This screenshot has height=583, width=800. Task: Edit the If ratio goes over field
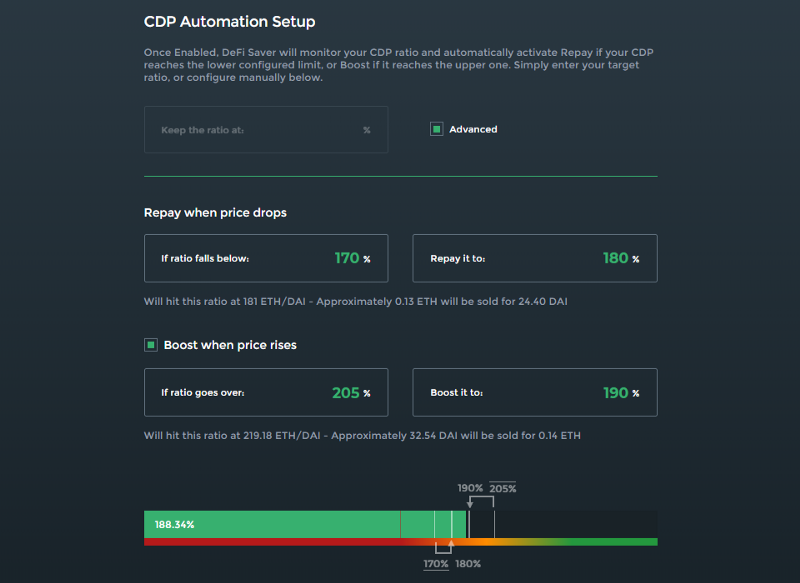pos(266,393)
